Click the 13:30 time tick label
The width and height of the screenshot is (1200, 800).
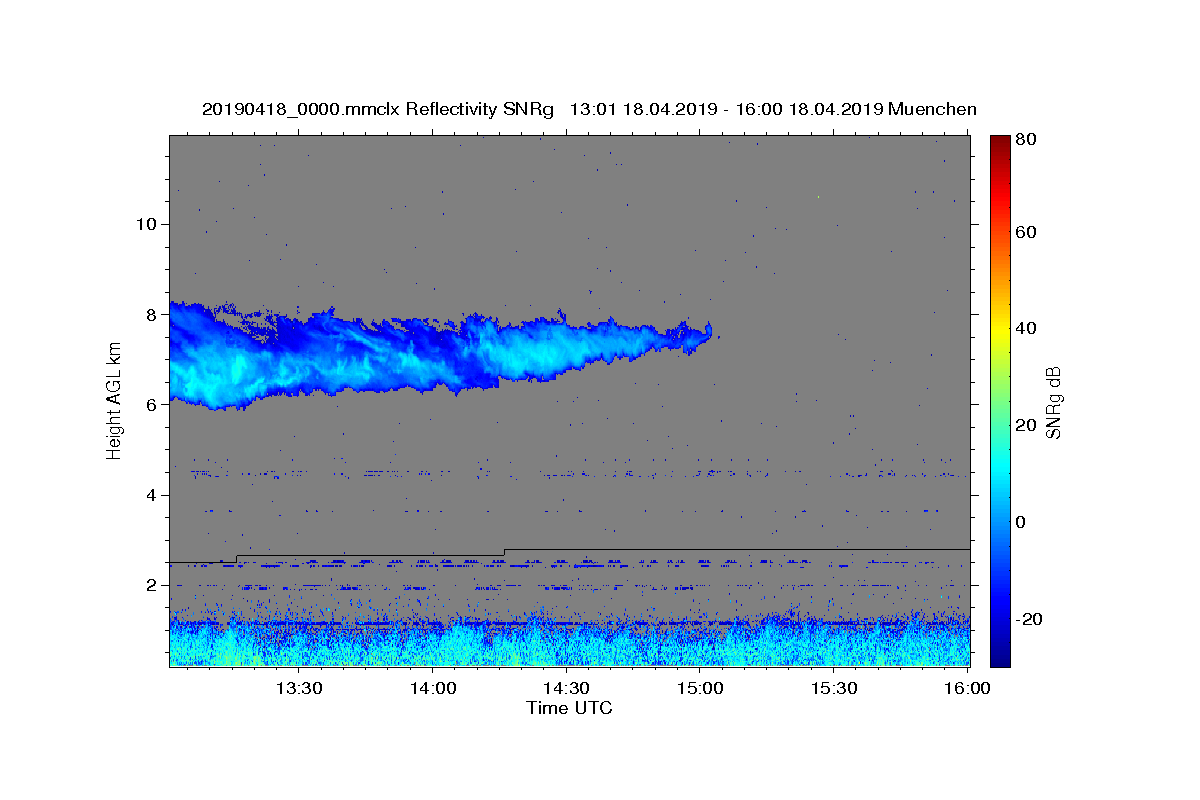point(298,688)
